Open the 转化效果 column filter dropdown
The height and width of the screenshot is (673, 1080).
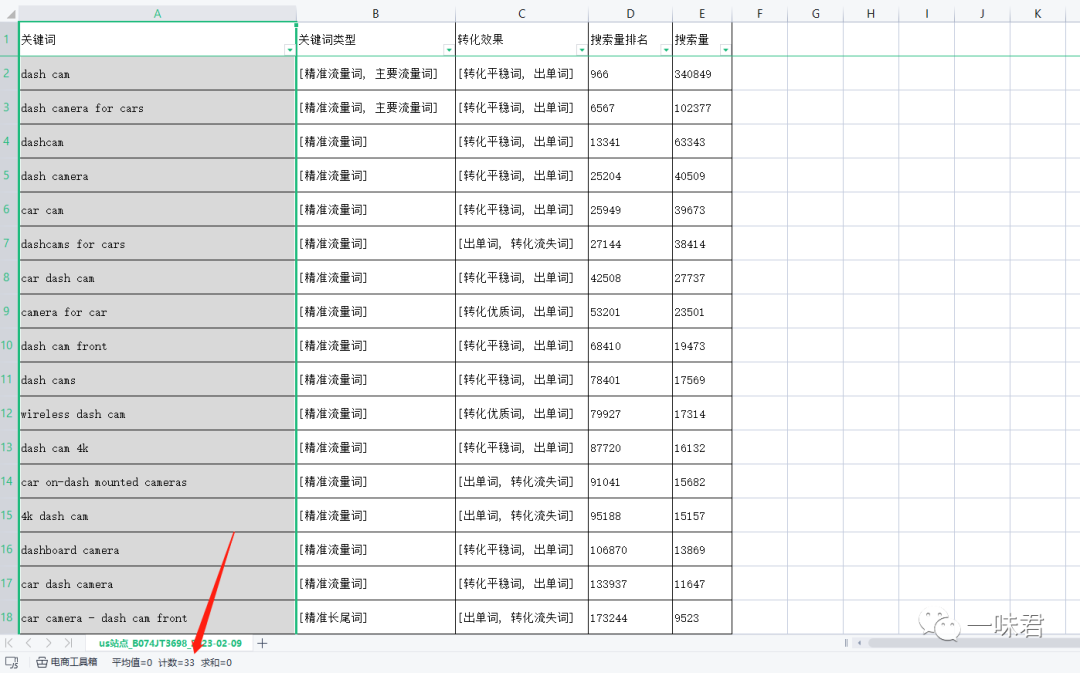[582, 50]
